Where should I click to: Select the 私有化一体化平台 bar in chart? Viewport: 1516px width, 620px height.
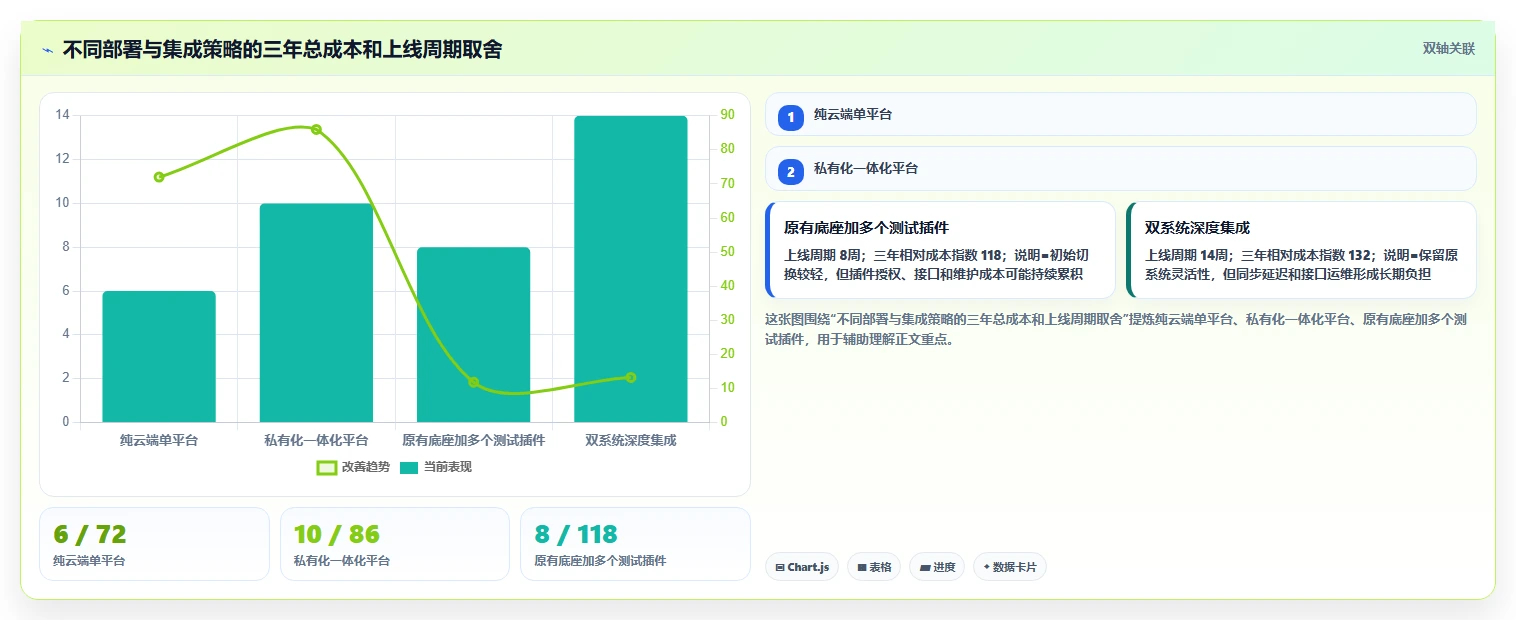pyautogui.click(x=316, y=313)
